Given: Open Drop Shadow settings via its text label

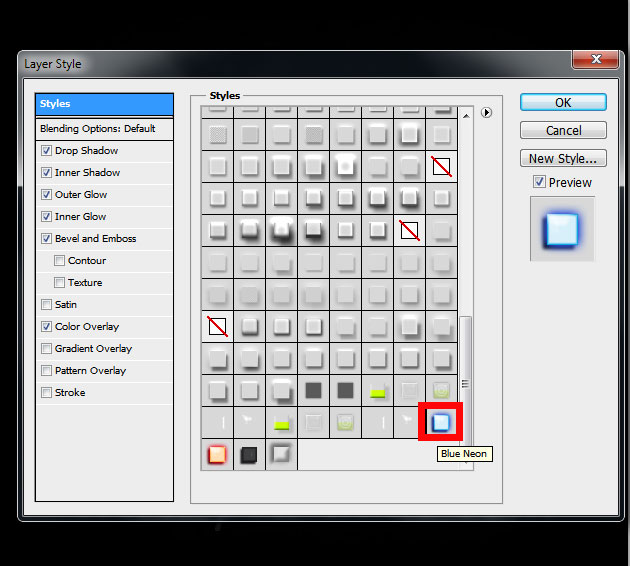Looking at the screenshot, I should pos(86,151).
